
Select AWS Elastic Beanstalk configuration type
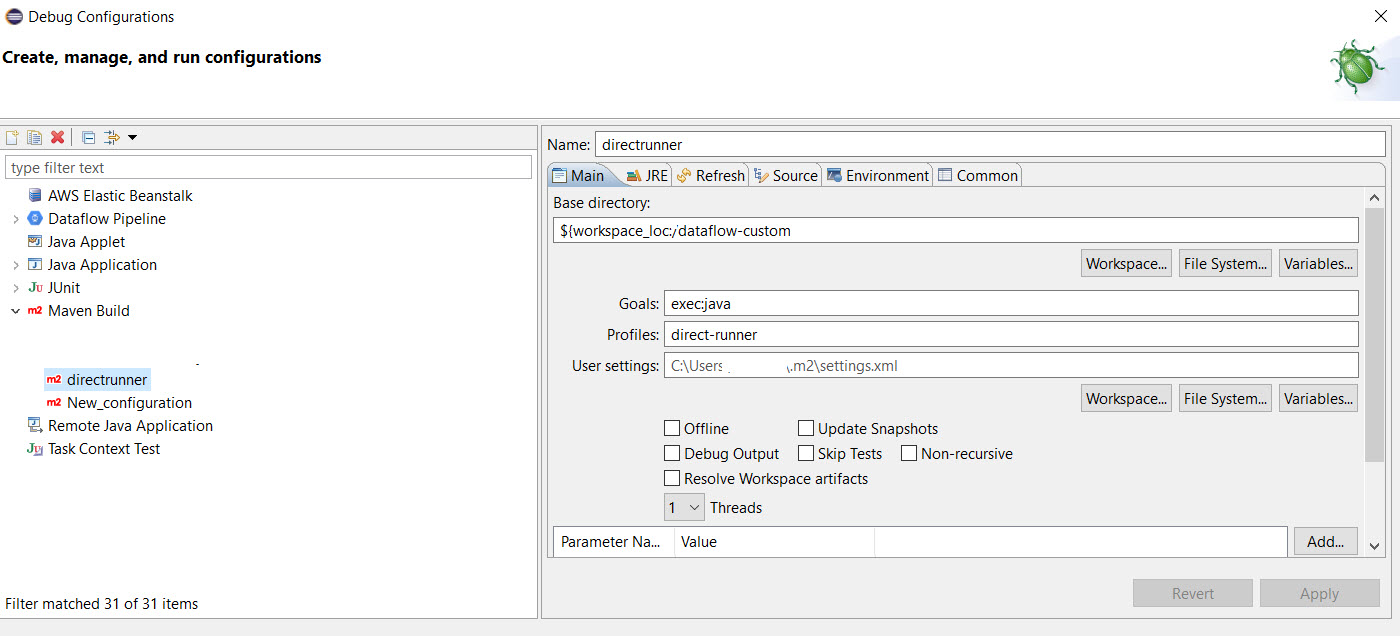120,196
